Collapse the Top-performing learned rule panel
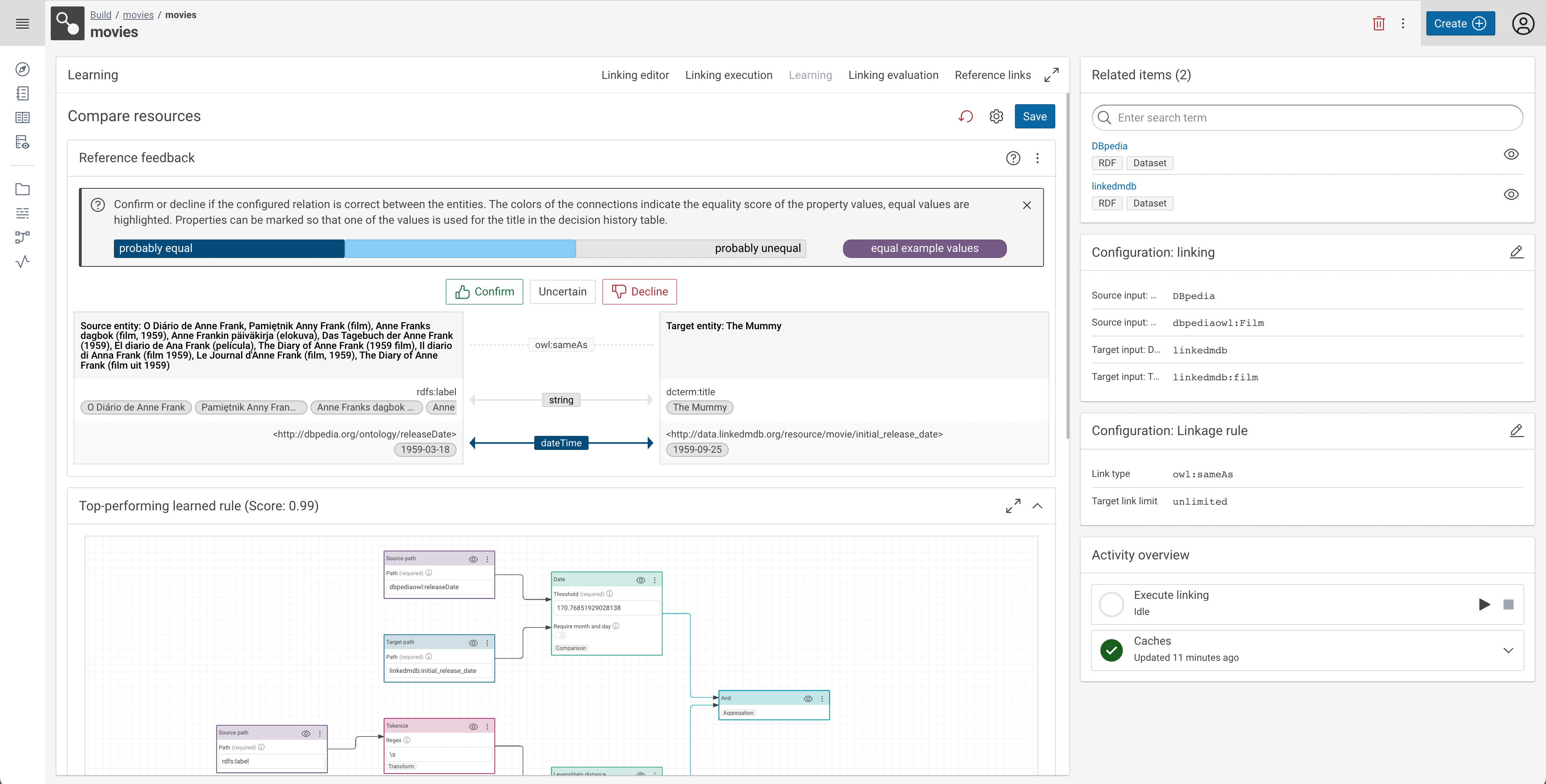The image size is (1546, 784). tap(1038, 505)
